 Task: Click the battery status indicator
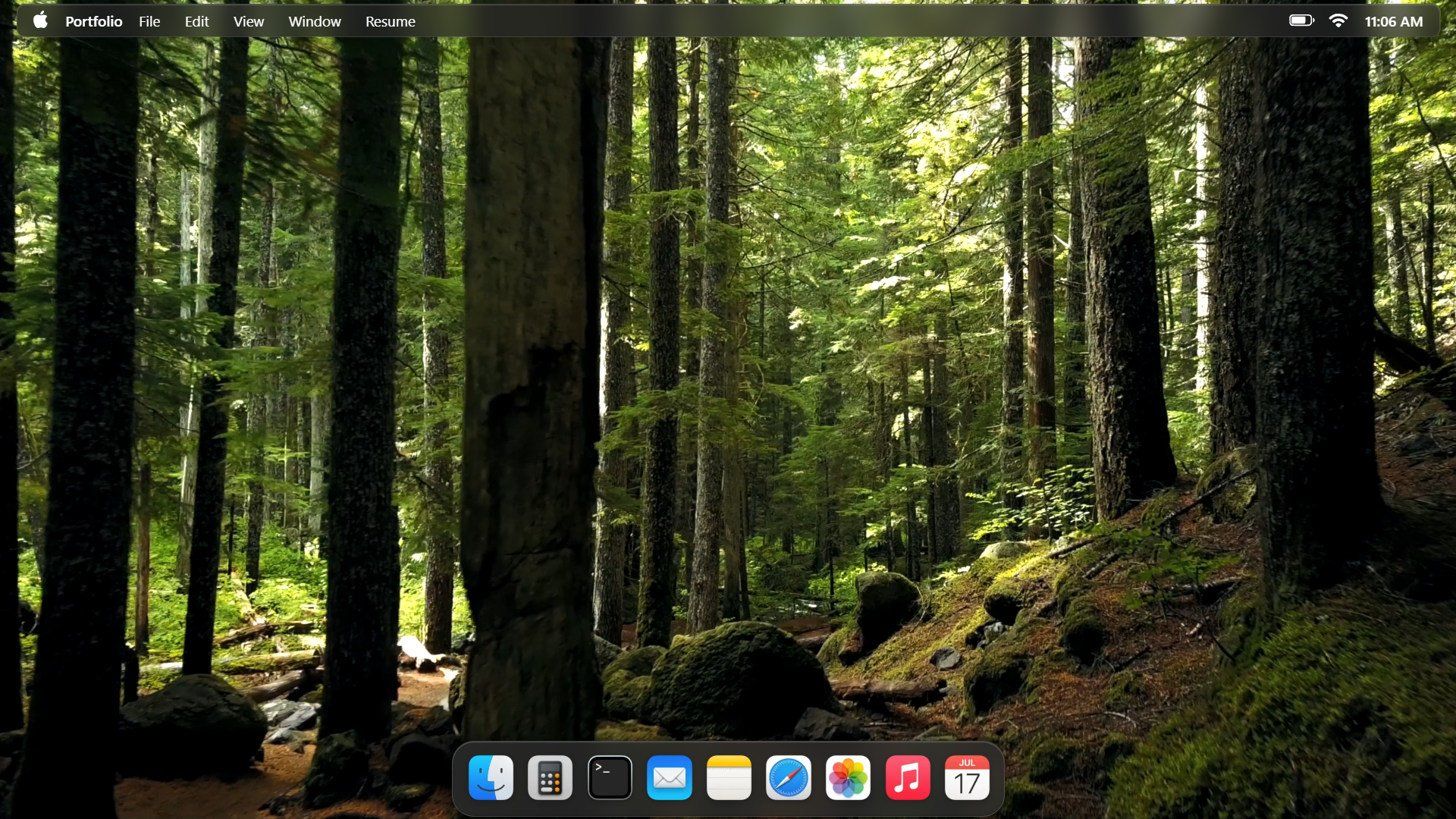pyautogui.click(x=1300, y=20)
